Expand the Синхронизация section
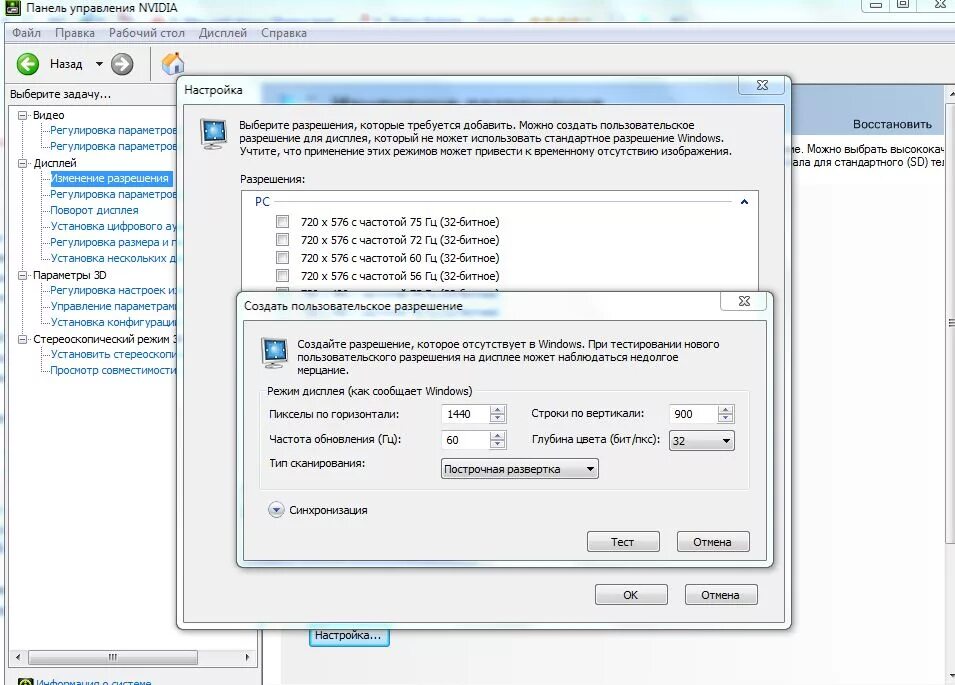Image resolution: width=955 pixels, height=685 pixels. 276,510
